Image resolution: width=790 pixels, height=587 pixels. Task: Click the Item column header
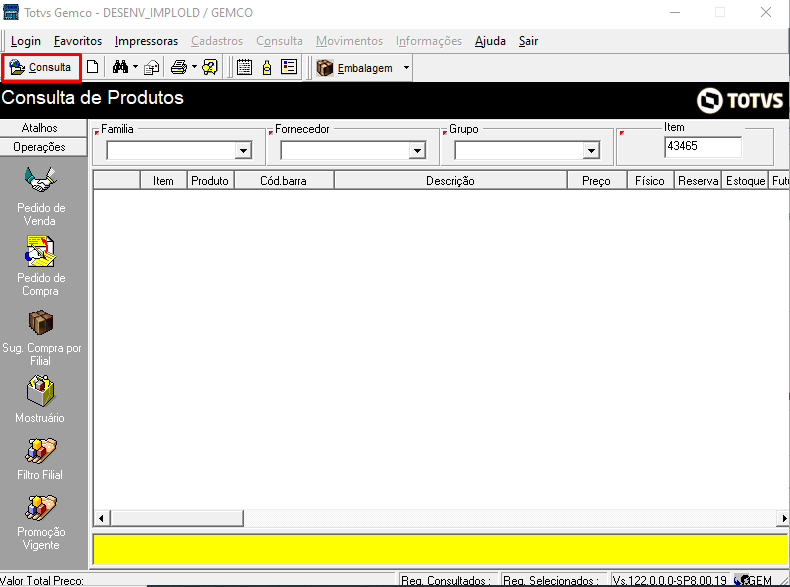coord(163,180)
